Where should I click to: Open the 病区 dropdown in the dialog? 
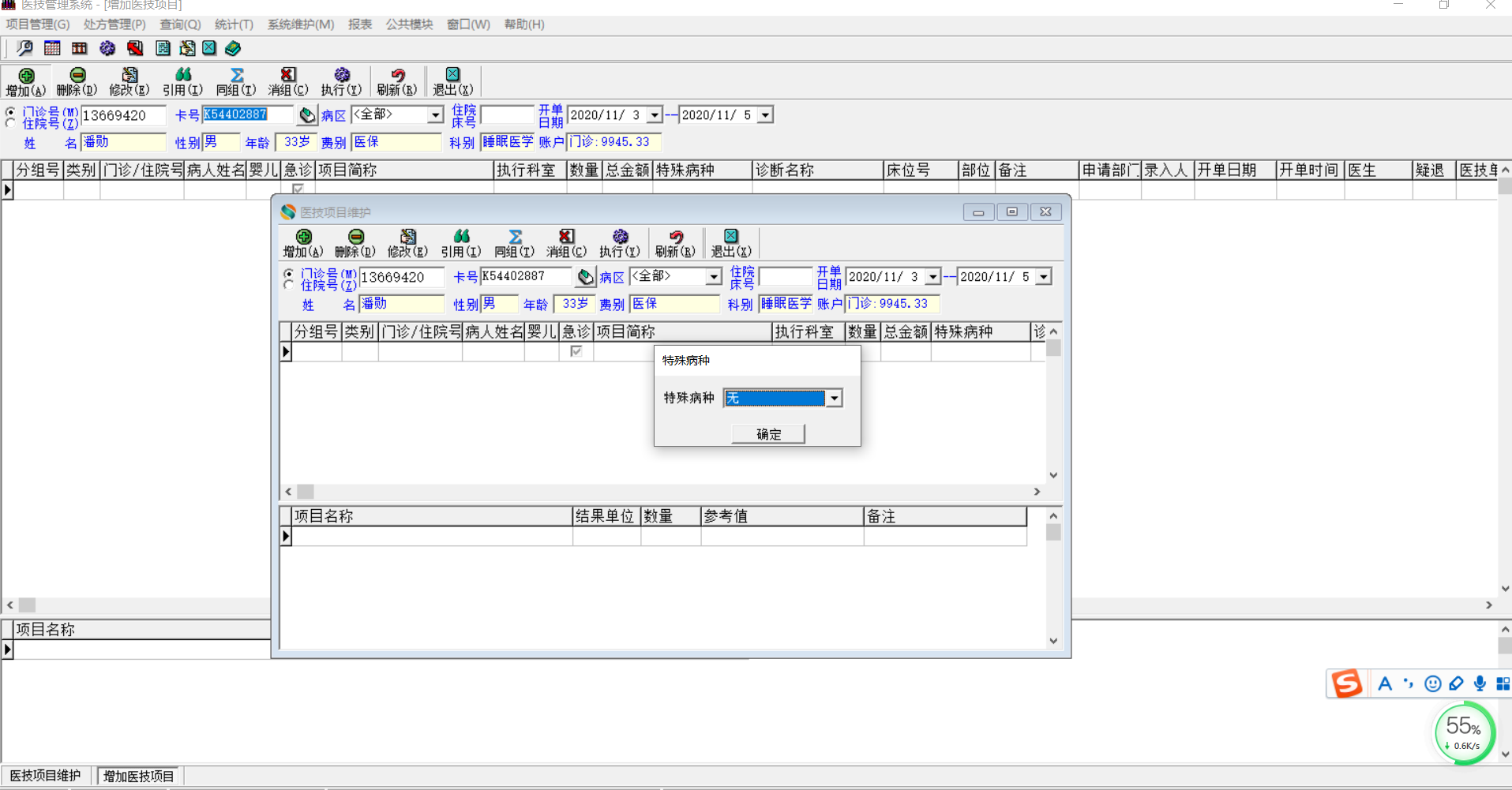(713, 277)
